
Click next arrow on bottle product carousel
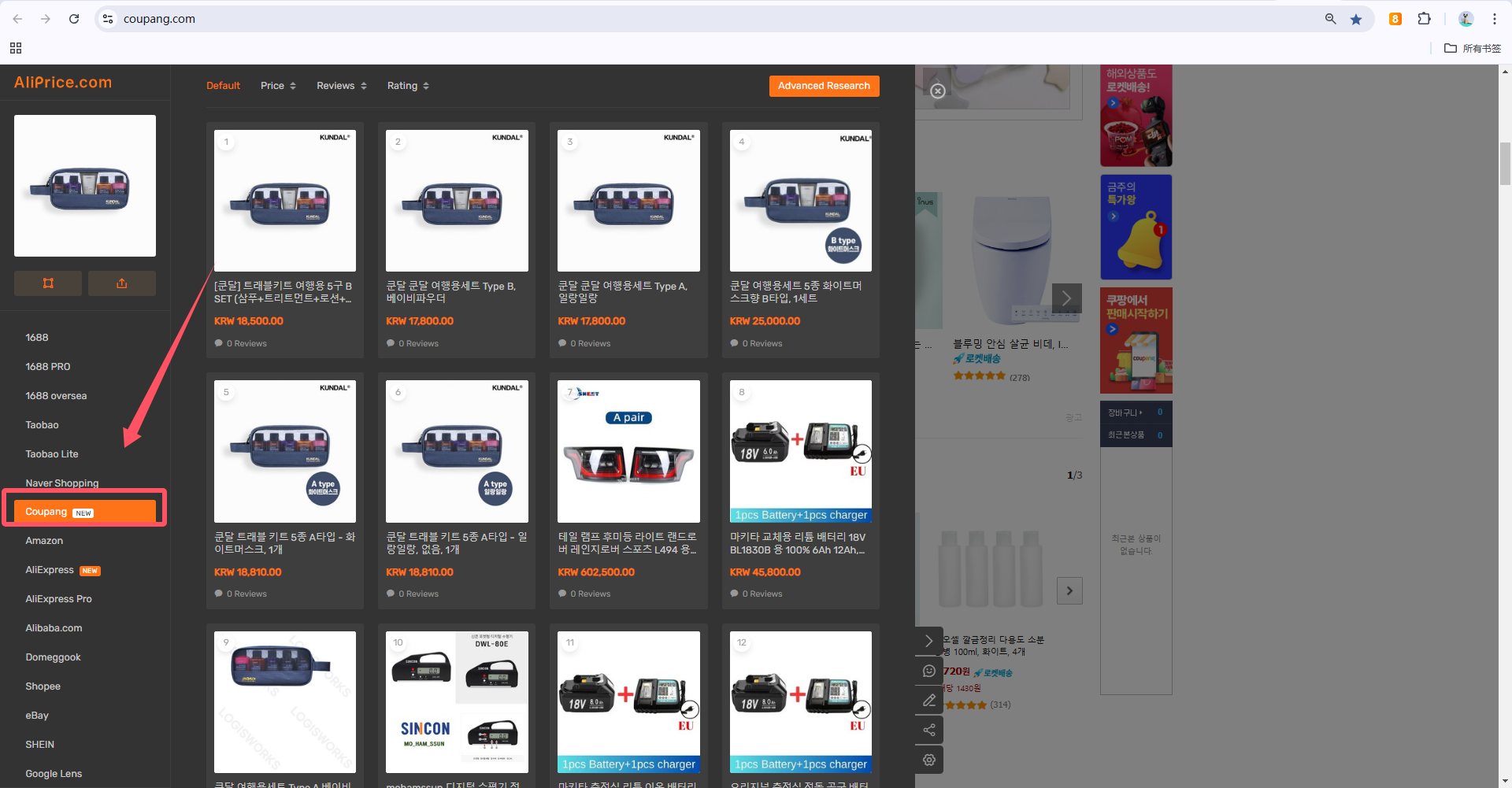click(1069, 590)
